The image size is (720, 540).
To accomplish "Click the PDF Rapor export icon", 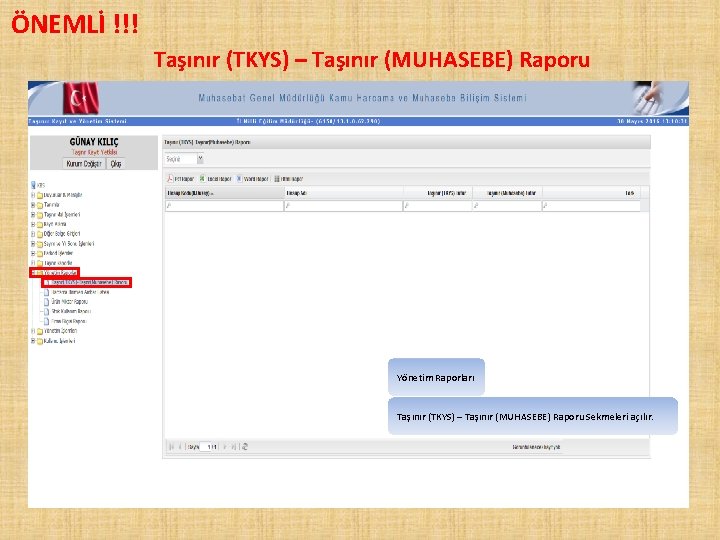I will pyautogui.click(x=170, y=179).
